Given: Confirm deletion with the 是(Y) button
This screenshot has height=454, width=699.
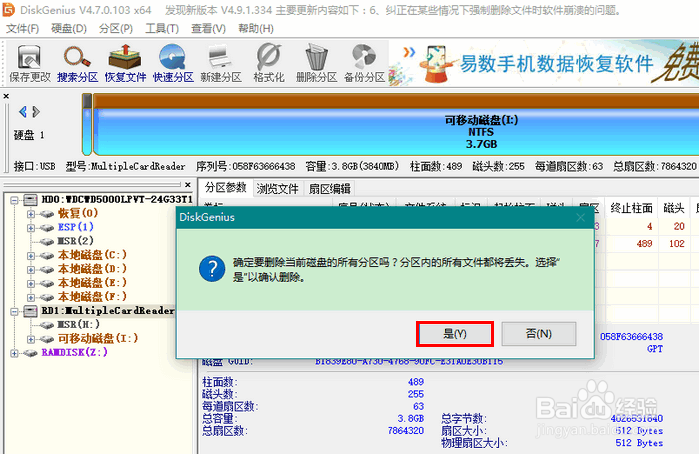Looking at the screenshot, I should coord(455,334).
